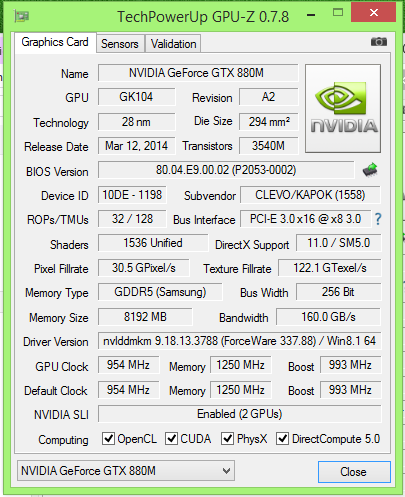
Task: Toggle the CUDA checkbox
Action: (171, 439)
